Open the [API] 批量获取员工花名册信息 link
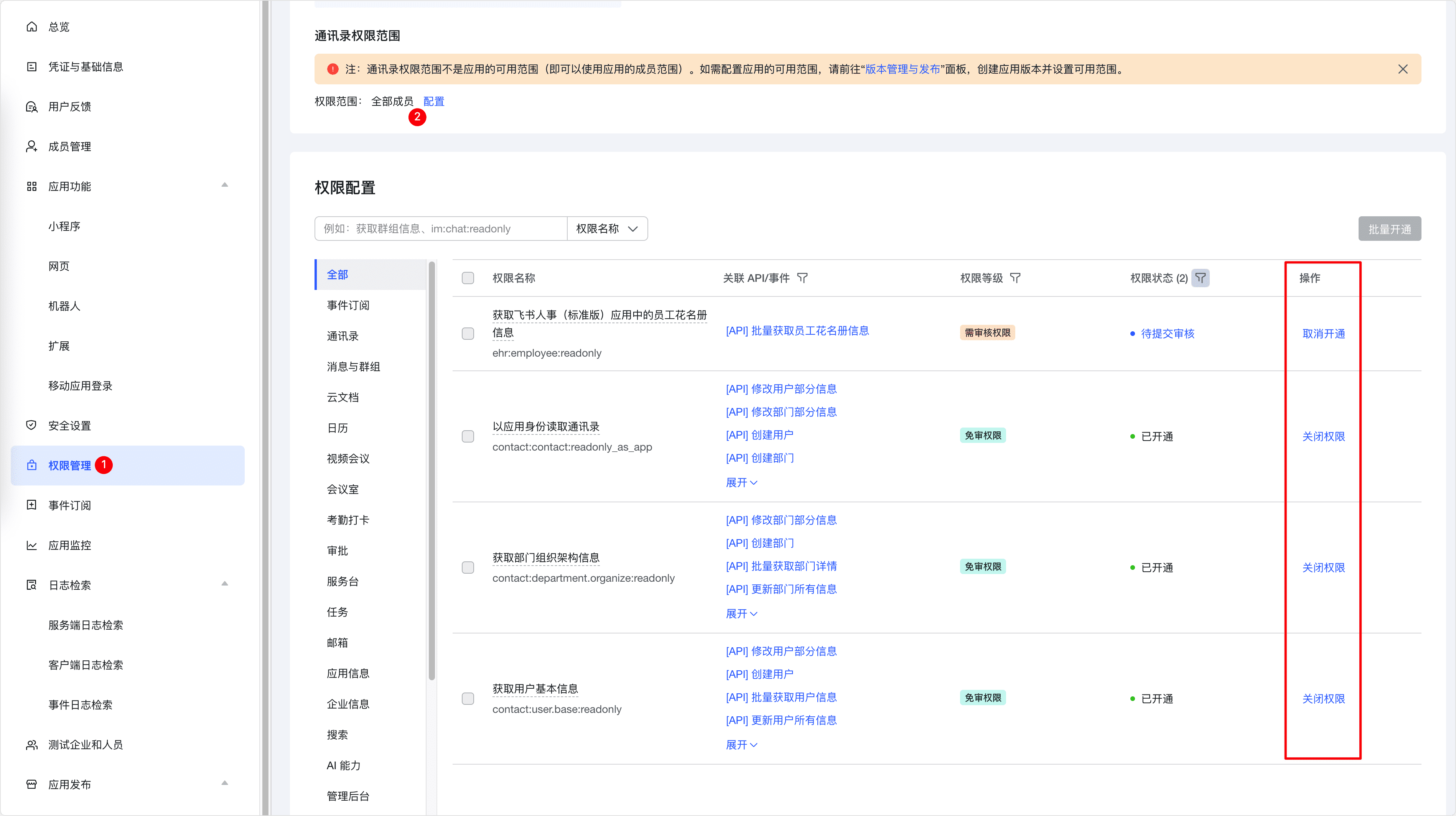This screenshot has width=1456, height=816. (x=797, y=331)
